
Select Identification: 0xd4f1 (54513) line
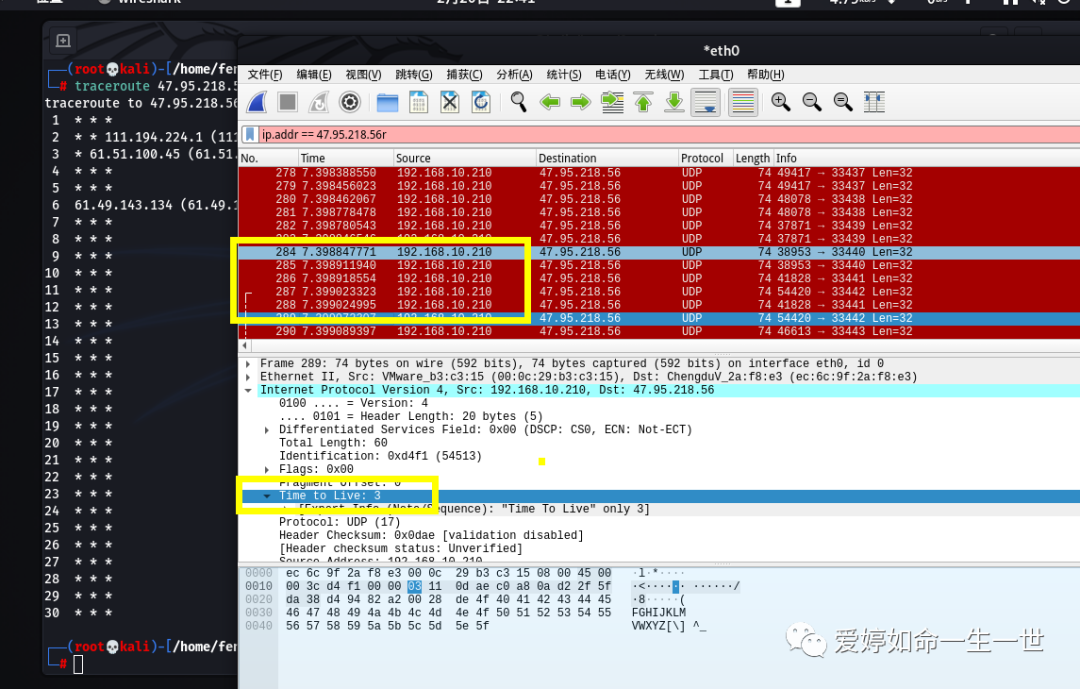click(x=380, y=456)
